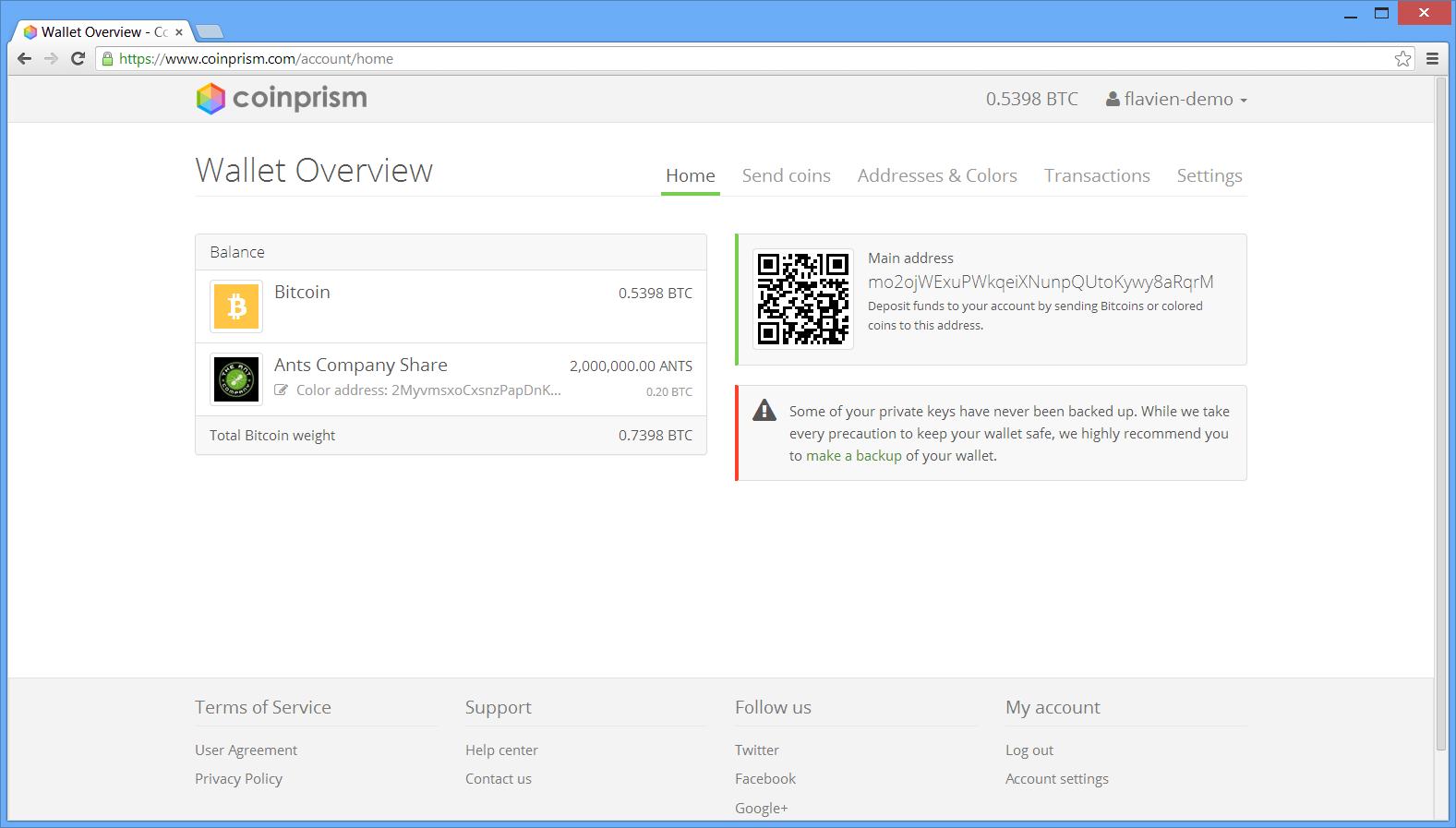Click the Bitcoin orange coin icon
Viewport: 1456px width, 828px height.
point(236,306)
